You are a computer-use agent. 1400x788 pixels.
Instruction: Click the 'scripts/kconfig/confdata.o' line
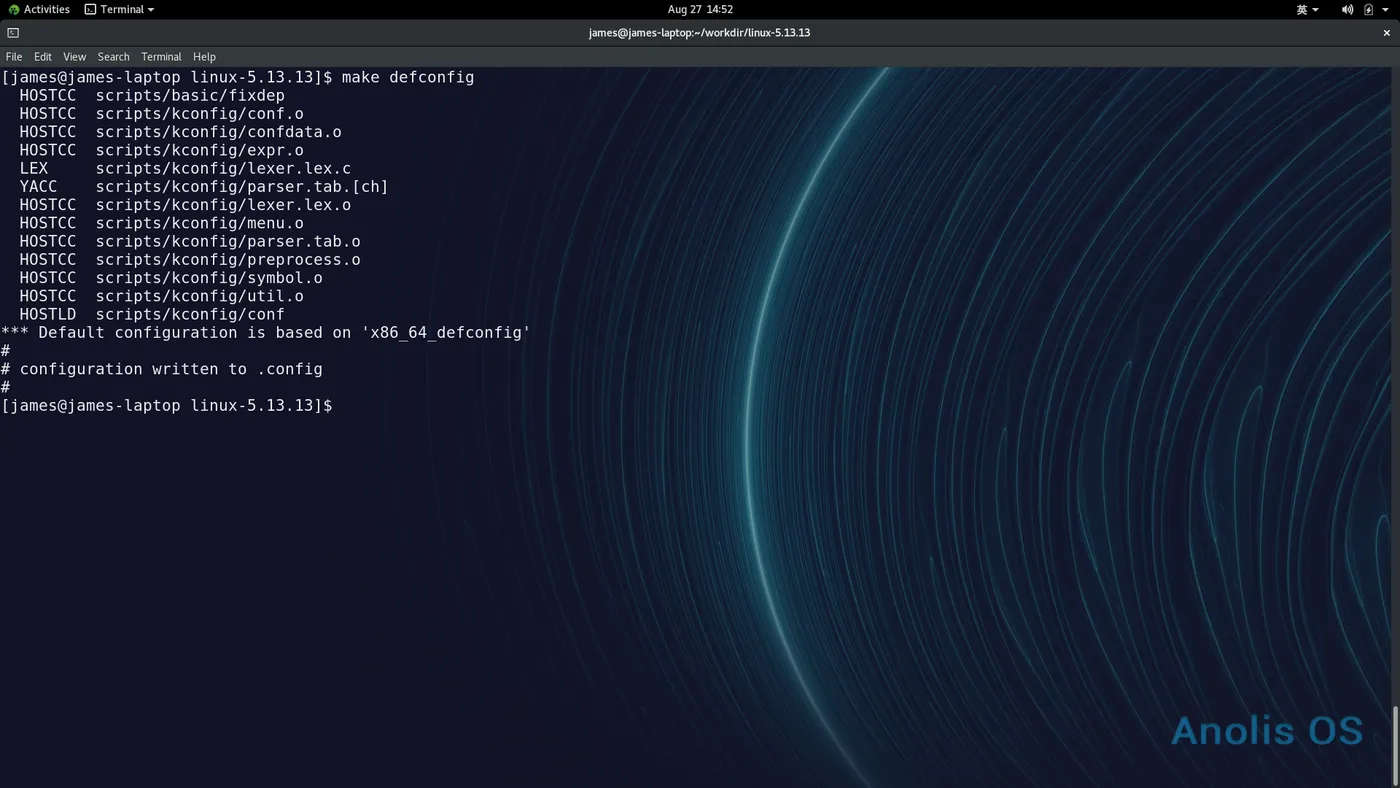coord(219,132)
